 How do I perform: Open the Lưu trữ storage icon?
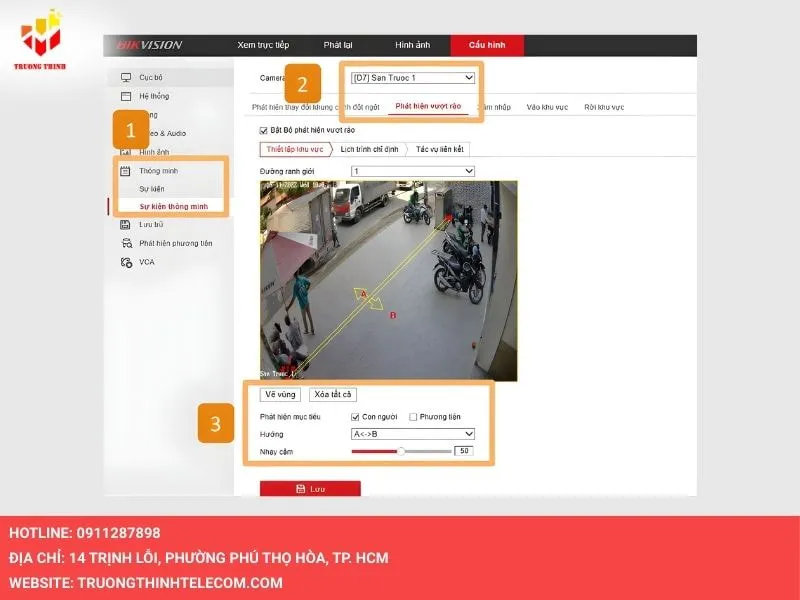pyautogui.click(x=126, y=225)
